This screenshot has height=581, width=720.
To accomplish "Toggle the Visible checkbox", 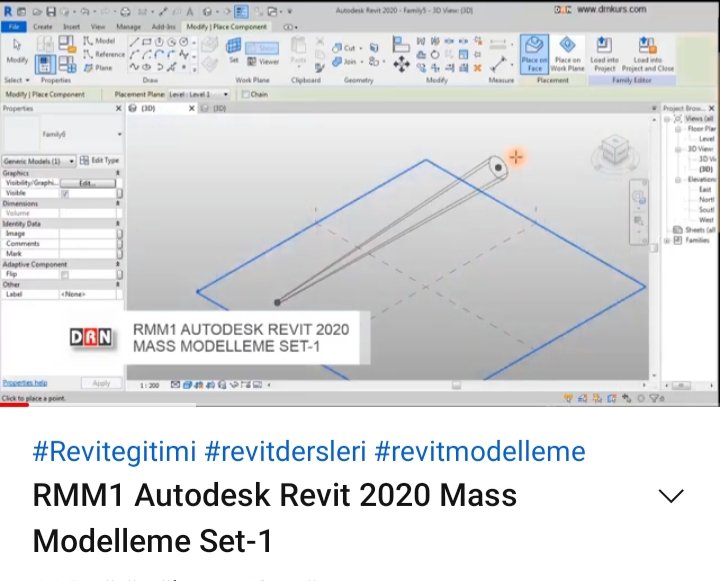I will [65, 193].
